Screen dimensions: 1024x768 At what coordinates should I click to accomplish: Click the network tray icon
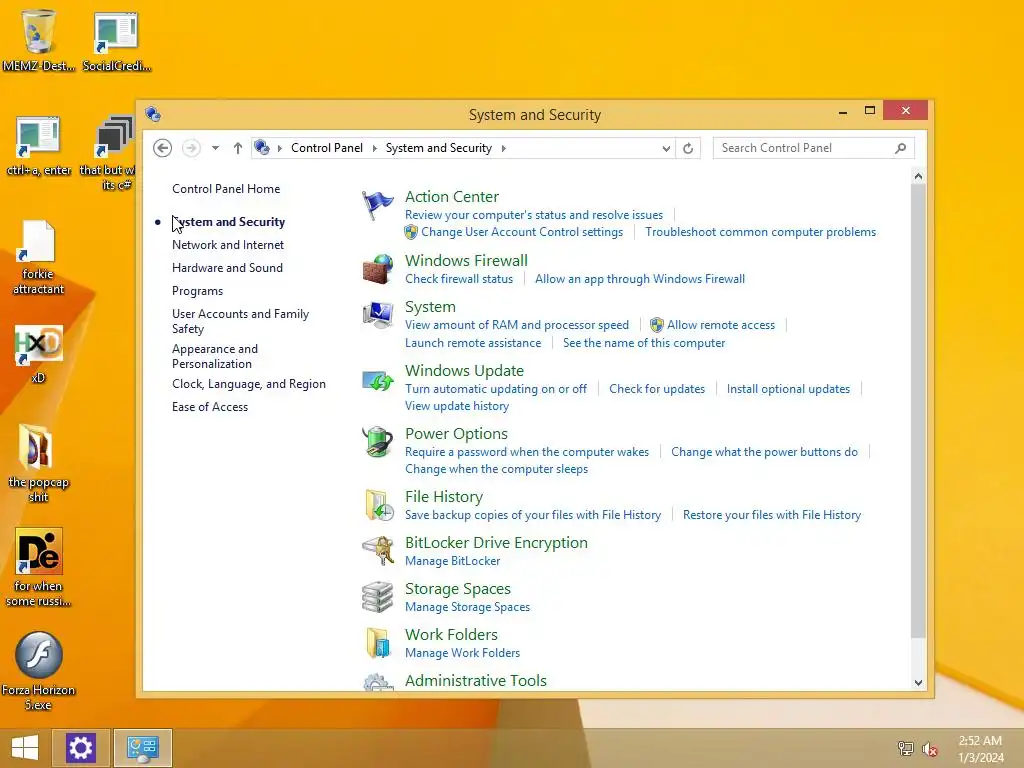[x=905, y=749]
